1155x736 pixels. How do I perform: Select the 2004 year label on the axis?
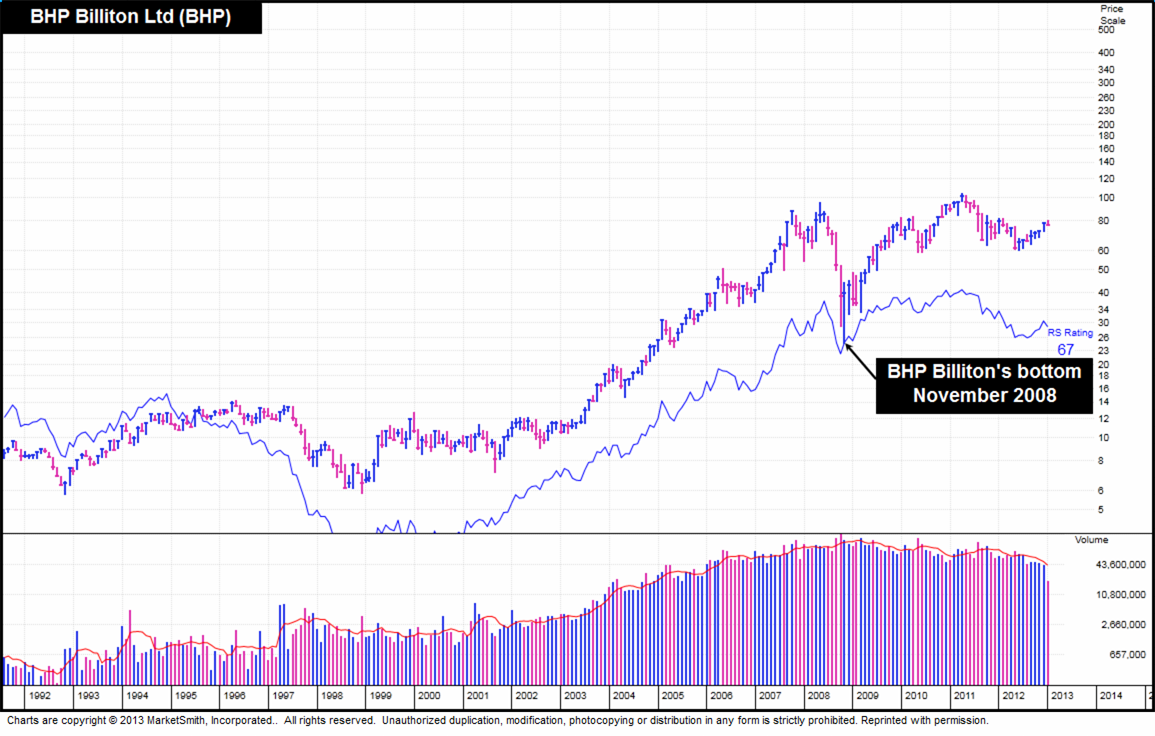(x=623, y=695)
